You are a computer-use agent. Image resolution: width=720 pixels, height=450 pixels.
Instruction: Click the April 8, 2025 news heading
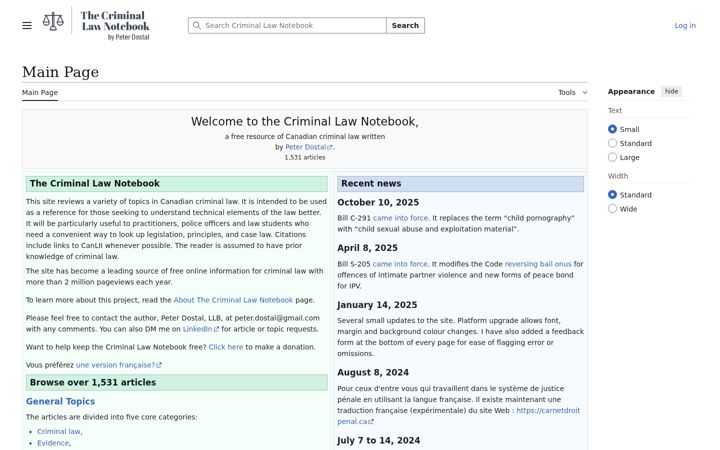pos(367,248)
